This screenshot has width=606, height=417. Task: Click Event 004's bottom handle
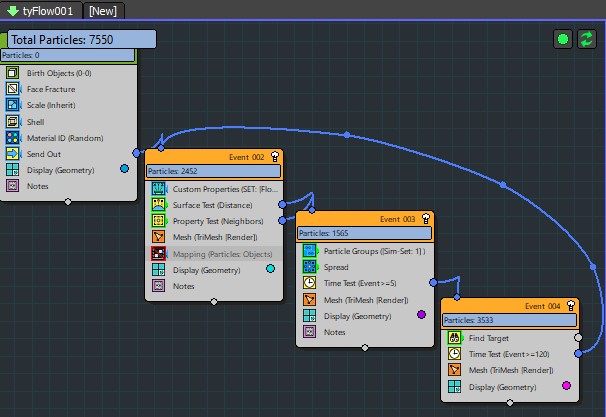point(510,403)
